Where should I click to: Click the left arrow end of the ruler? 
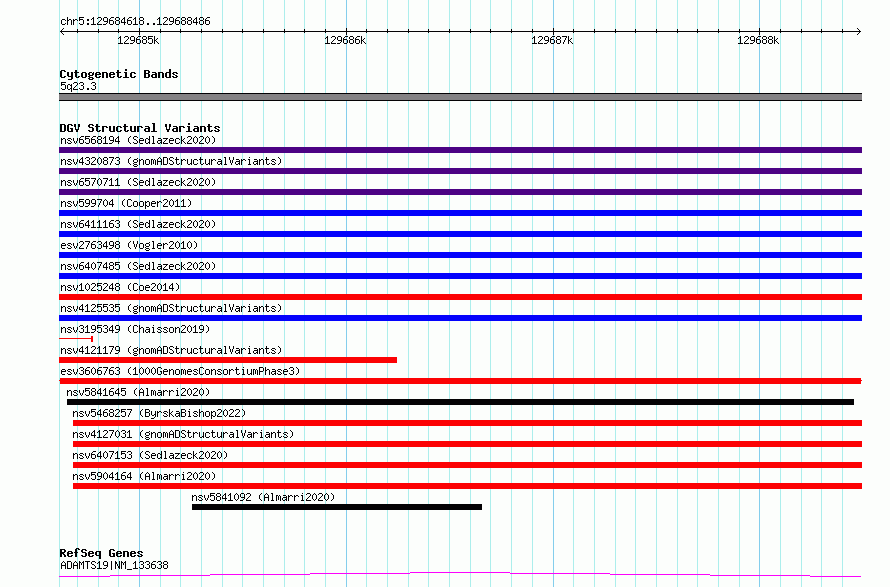tap(62, 31)
